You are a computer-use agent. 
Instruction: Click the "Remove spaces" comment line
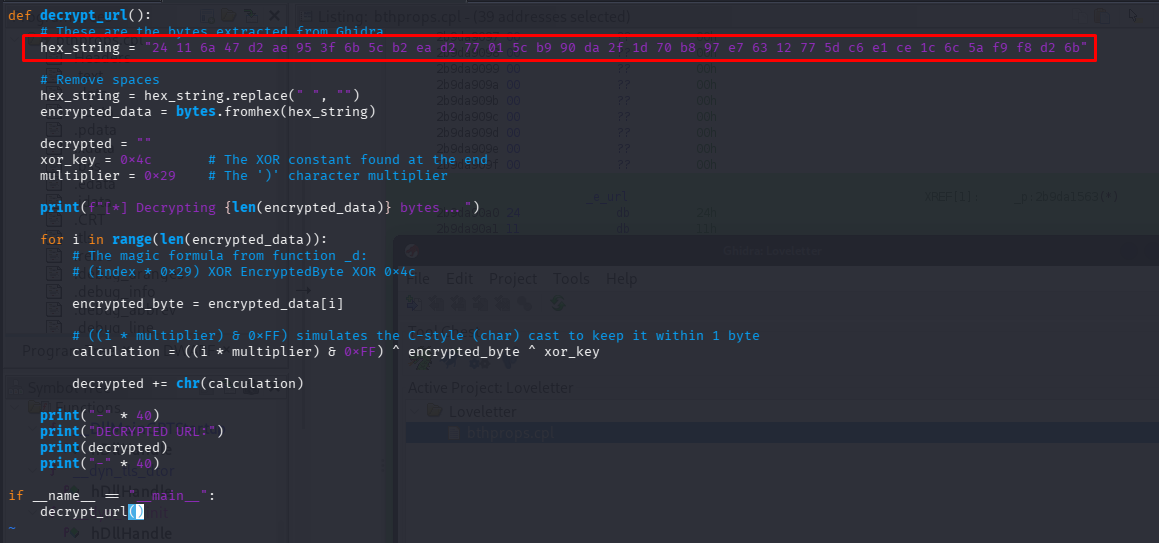tap(99, 80)
